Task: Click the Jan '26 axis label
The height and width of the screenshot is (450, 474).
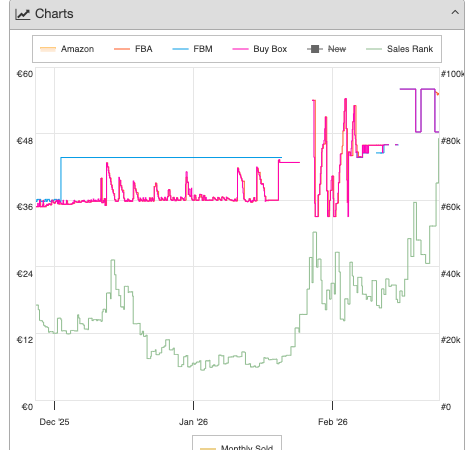Action: (193, 422)
